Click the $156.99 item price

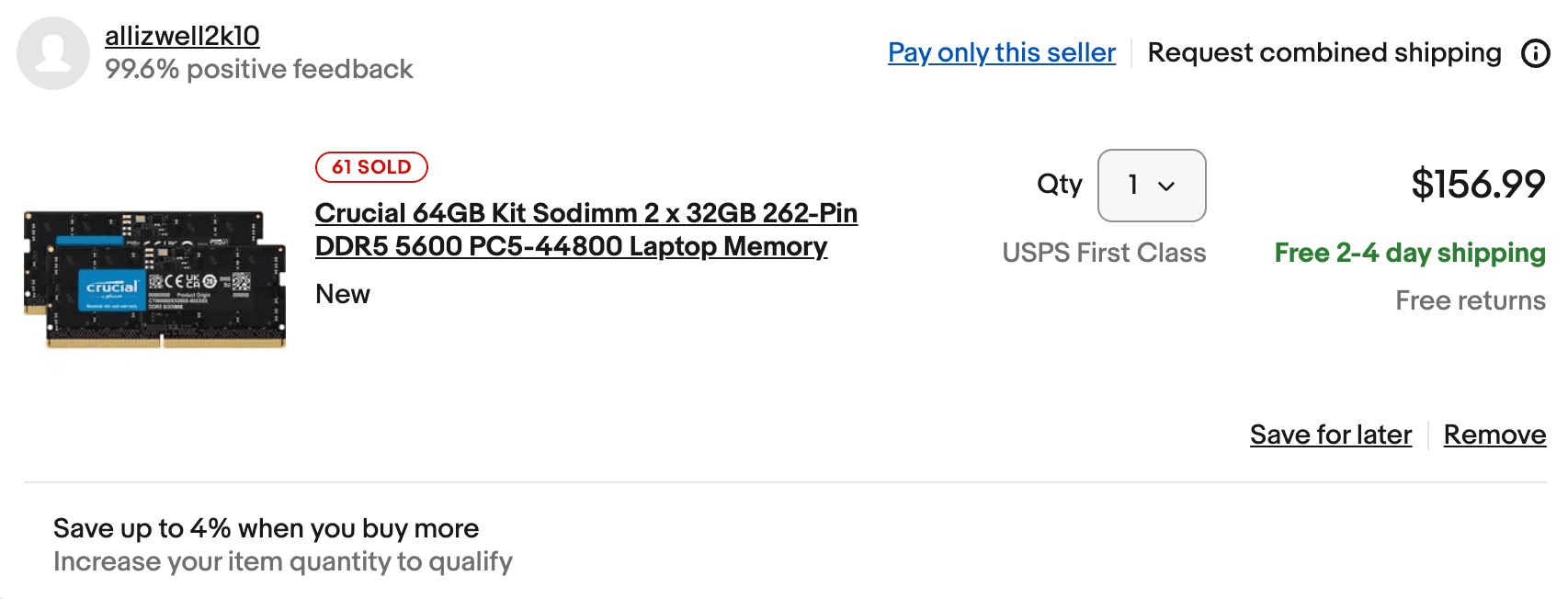pos(1477,184)
